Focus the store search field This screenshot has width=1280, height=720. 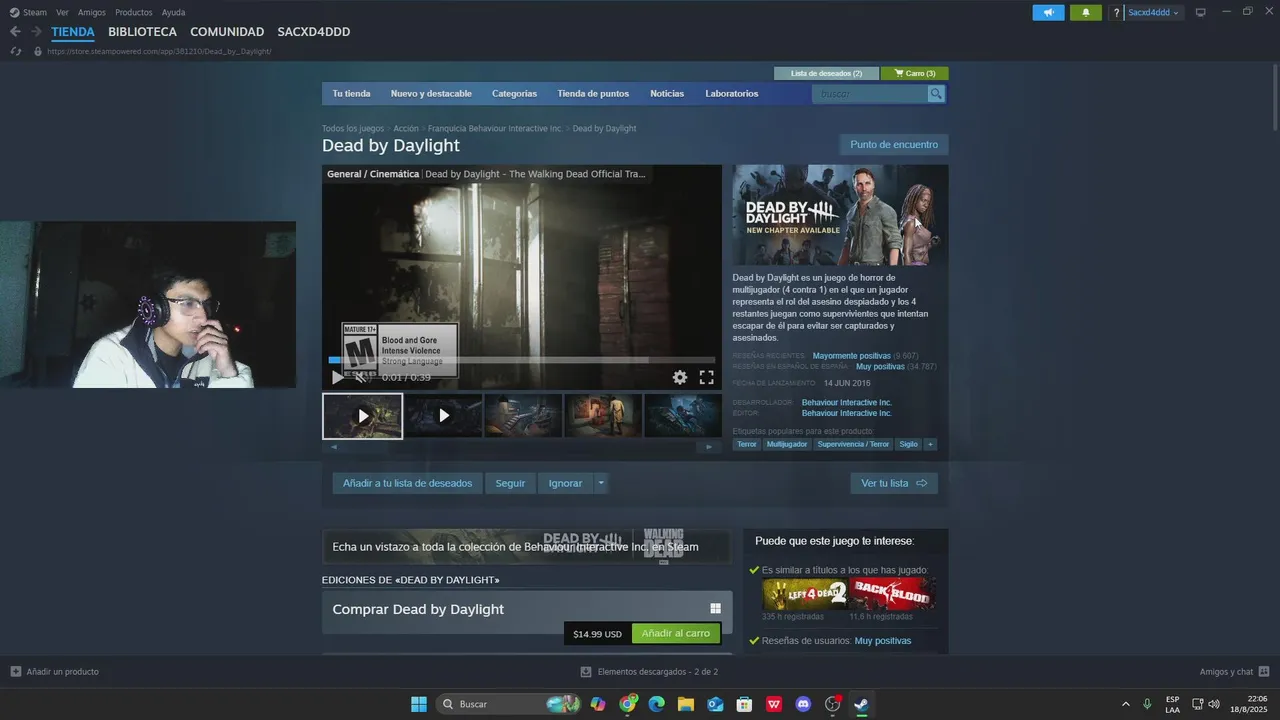(x=871, y=94)
